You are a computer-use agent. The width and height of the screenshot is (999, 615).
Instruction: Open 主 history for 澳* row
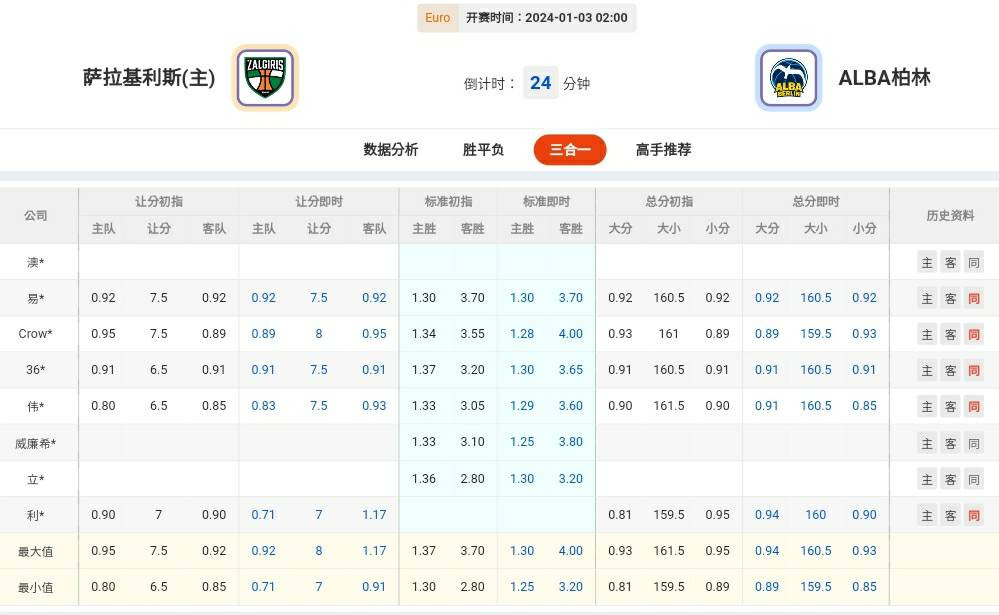click(927, 263)
